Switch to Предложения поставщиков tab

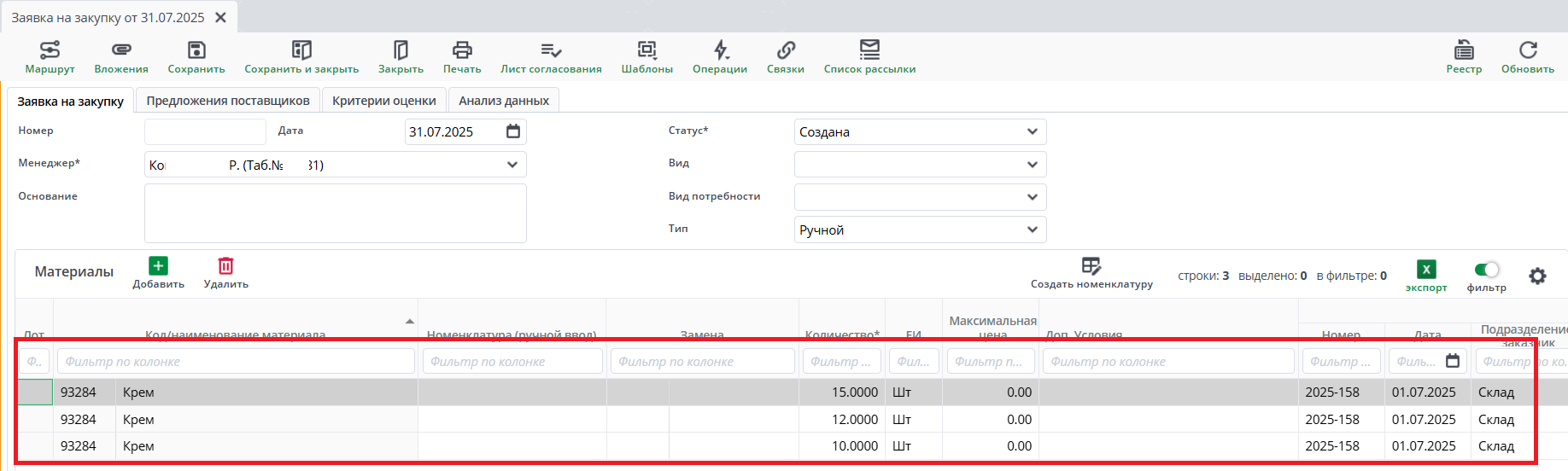(228, 101)
